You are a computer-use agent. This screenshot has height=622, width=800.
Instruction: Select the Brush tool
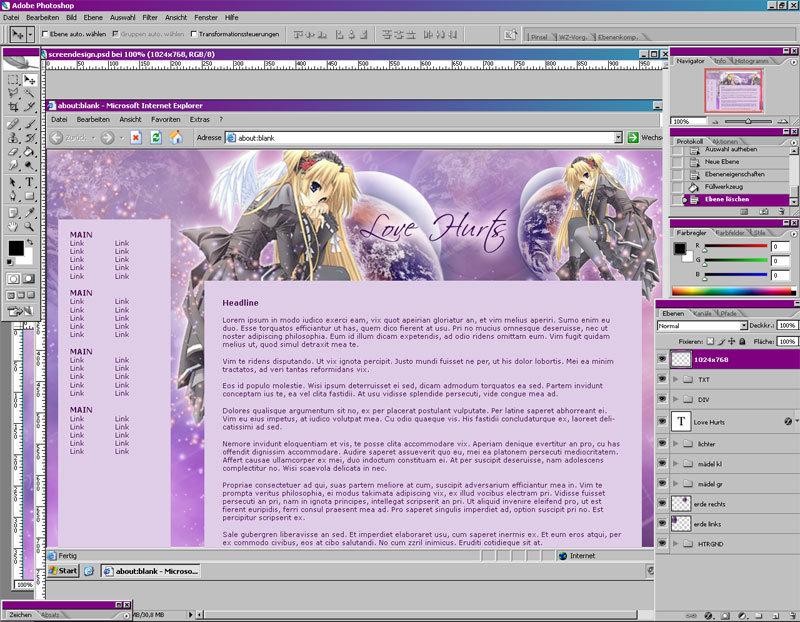[29, 124]
